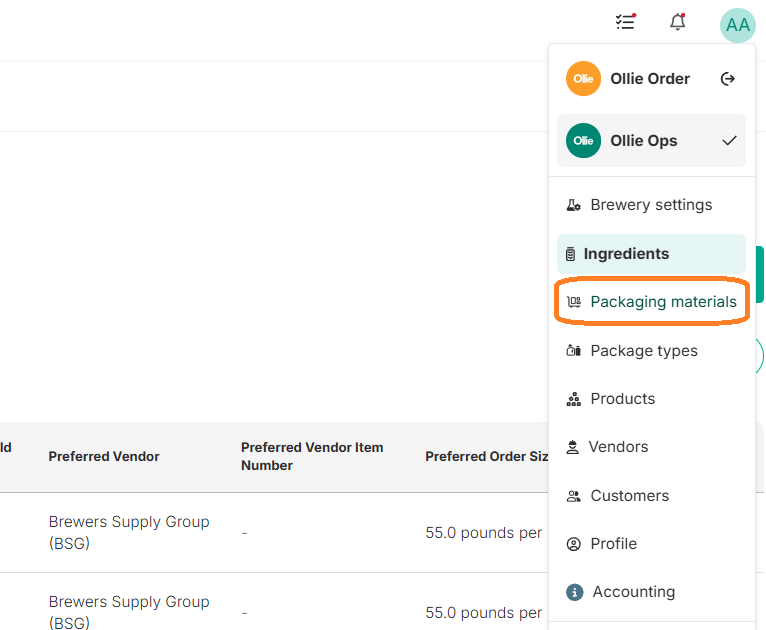Click the orange Ollie Order logo
This screenshot has height=630, width=766.
pos(583,79)
